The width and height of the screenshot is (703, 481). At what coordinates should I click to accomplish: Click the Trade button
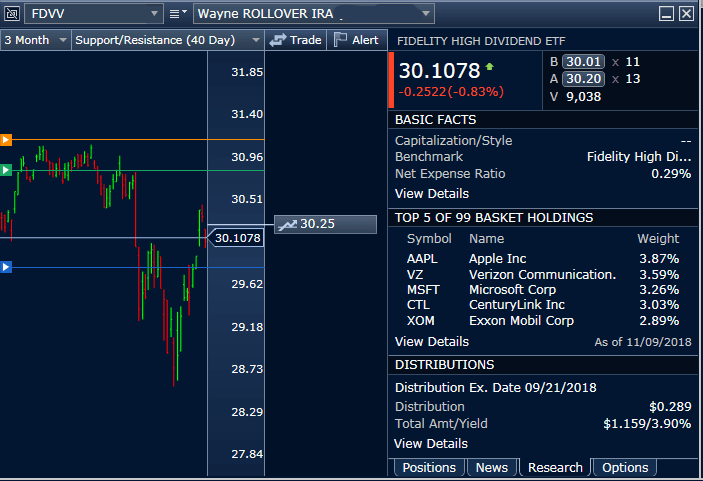click(x=296, y=40)
